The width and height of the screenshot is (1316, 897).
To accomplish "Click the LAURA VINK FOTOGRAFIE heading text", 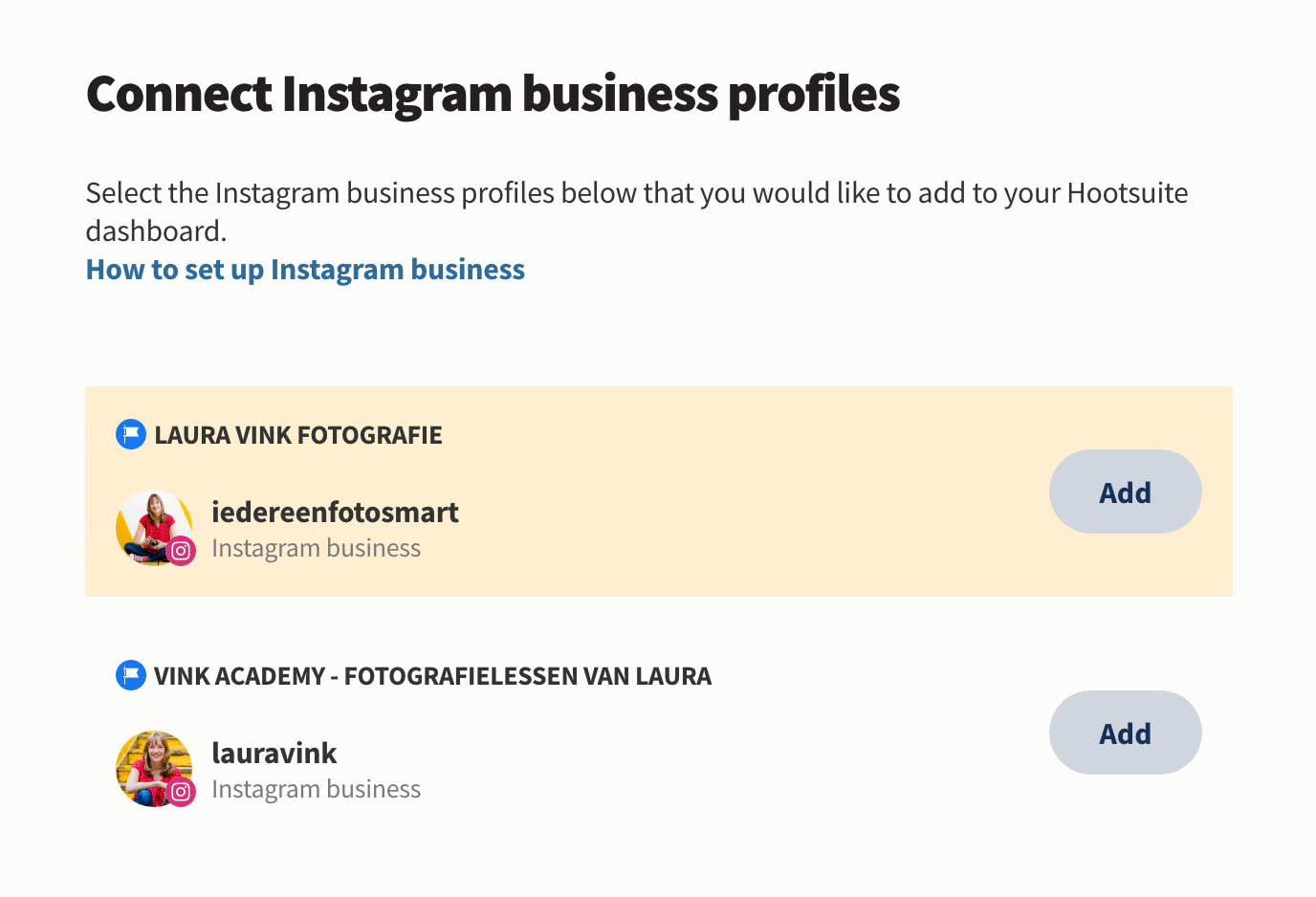I will (298, 434).
